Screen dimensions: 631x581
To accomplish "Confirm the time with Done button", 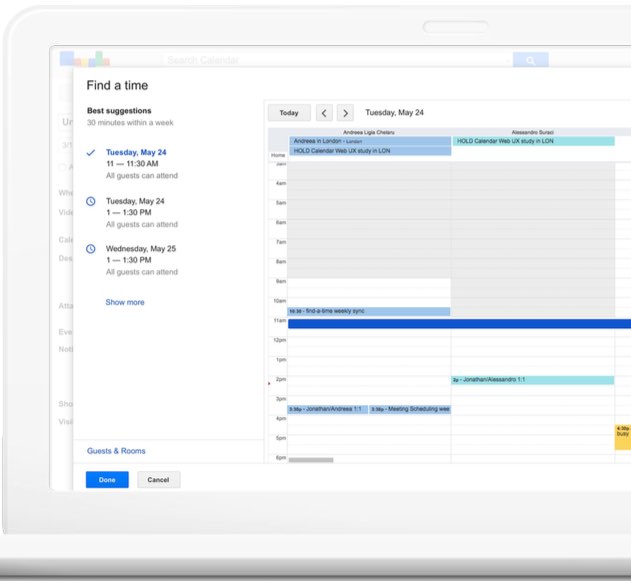I will click(107, 480).
